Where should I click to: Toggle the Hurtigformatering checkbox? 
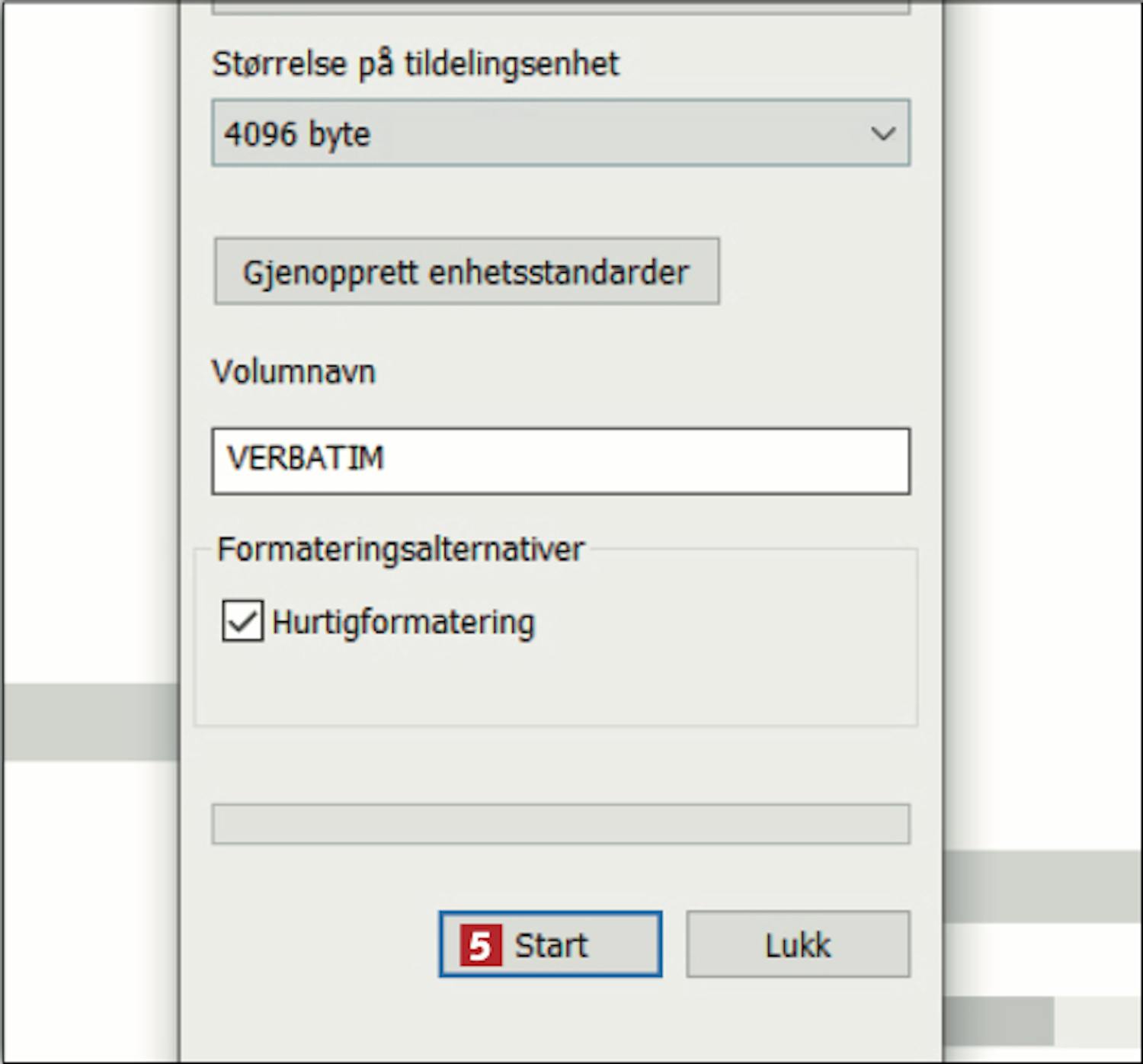(x=242, y=620)
